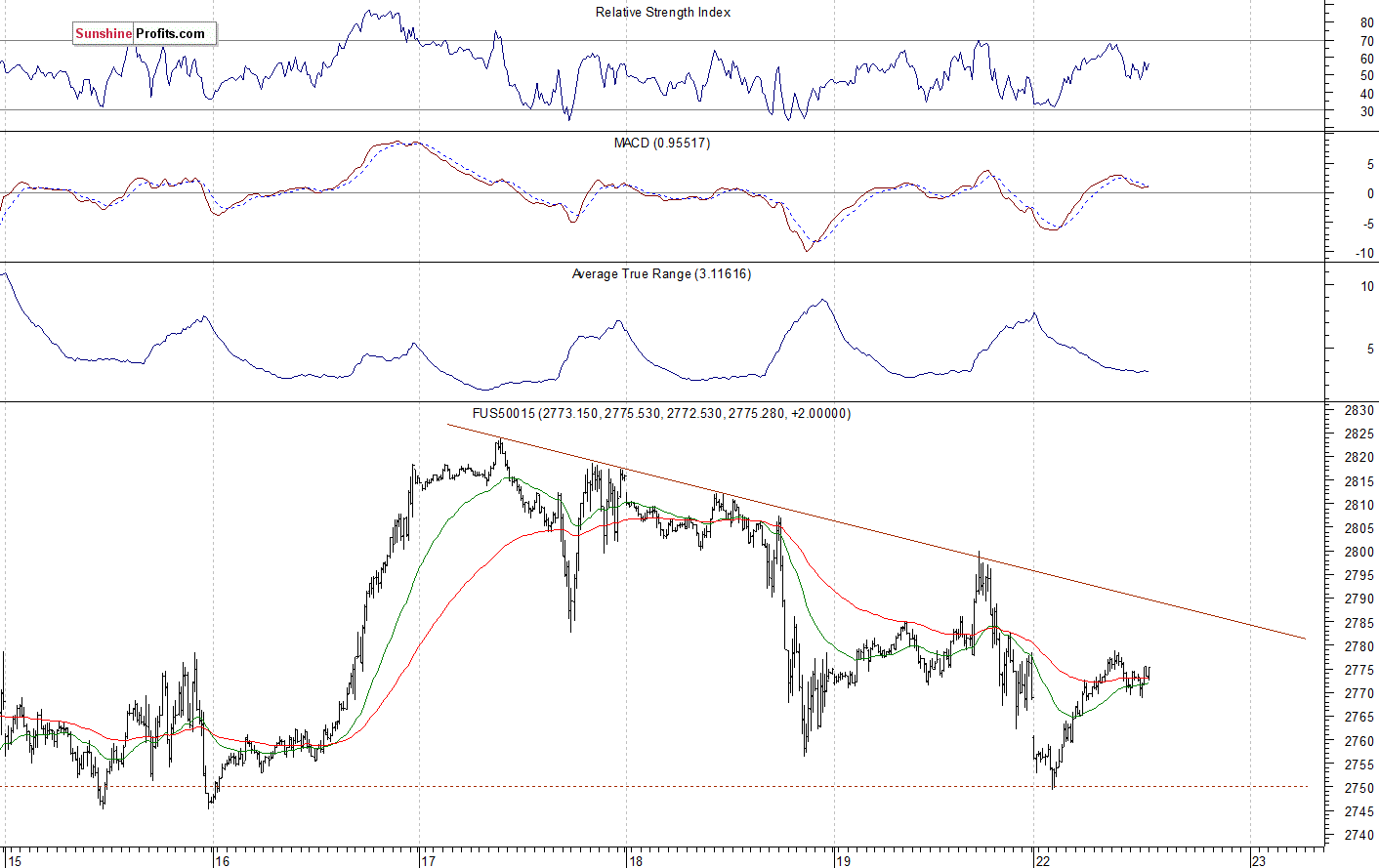The width and height of the screenshot is (1379, 868).
Task: Click MACD level 0 on the axis
Action: [1370, 194]
